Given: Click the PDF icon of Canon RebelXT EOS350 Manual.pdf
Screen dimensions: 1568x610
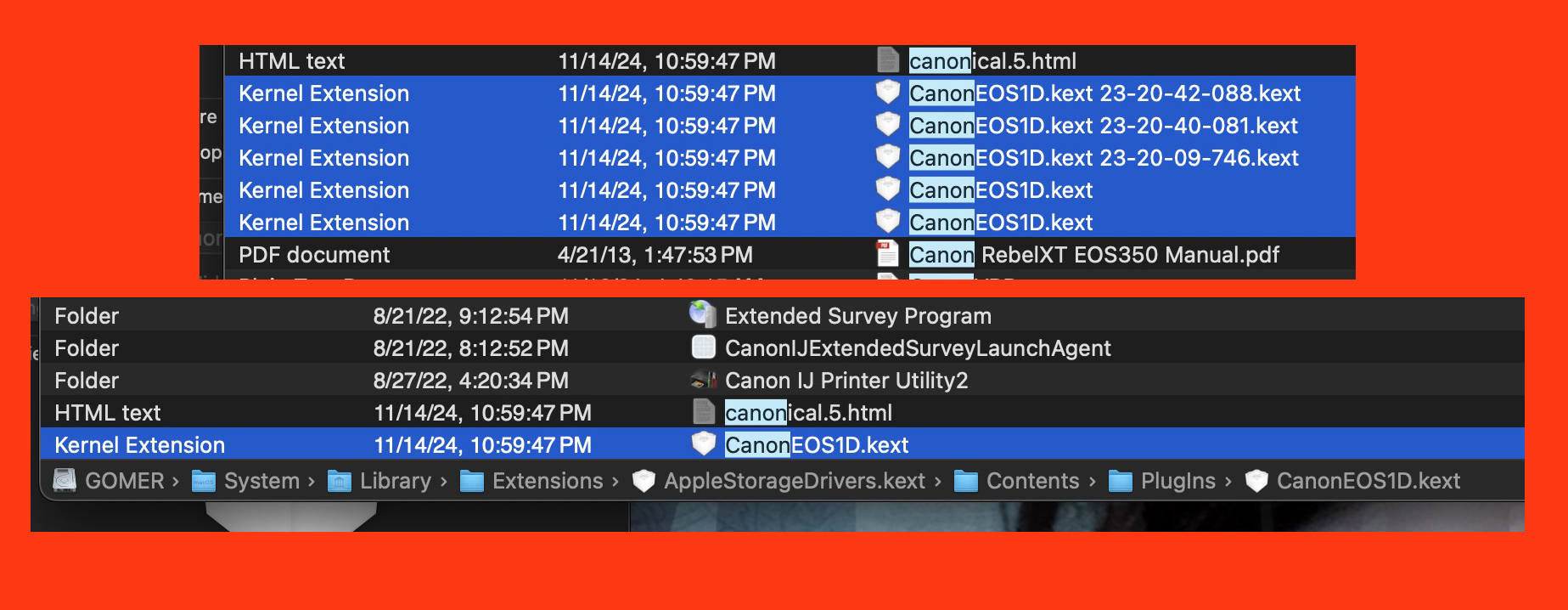Looking at the screenshot, I should click(x=887, y=254).
